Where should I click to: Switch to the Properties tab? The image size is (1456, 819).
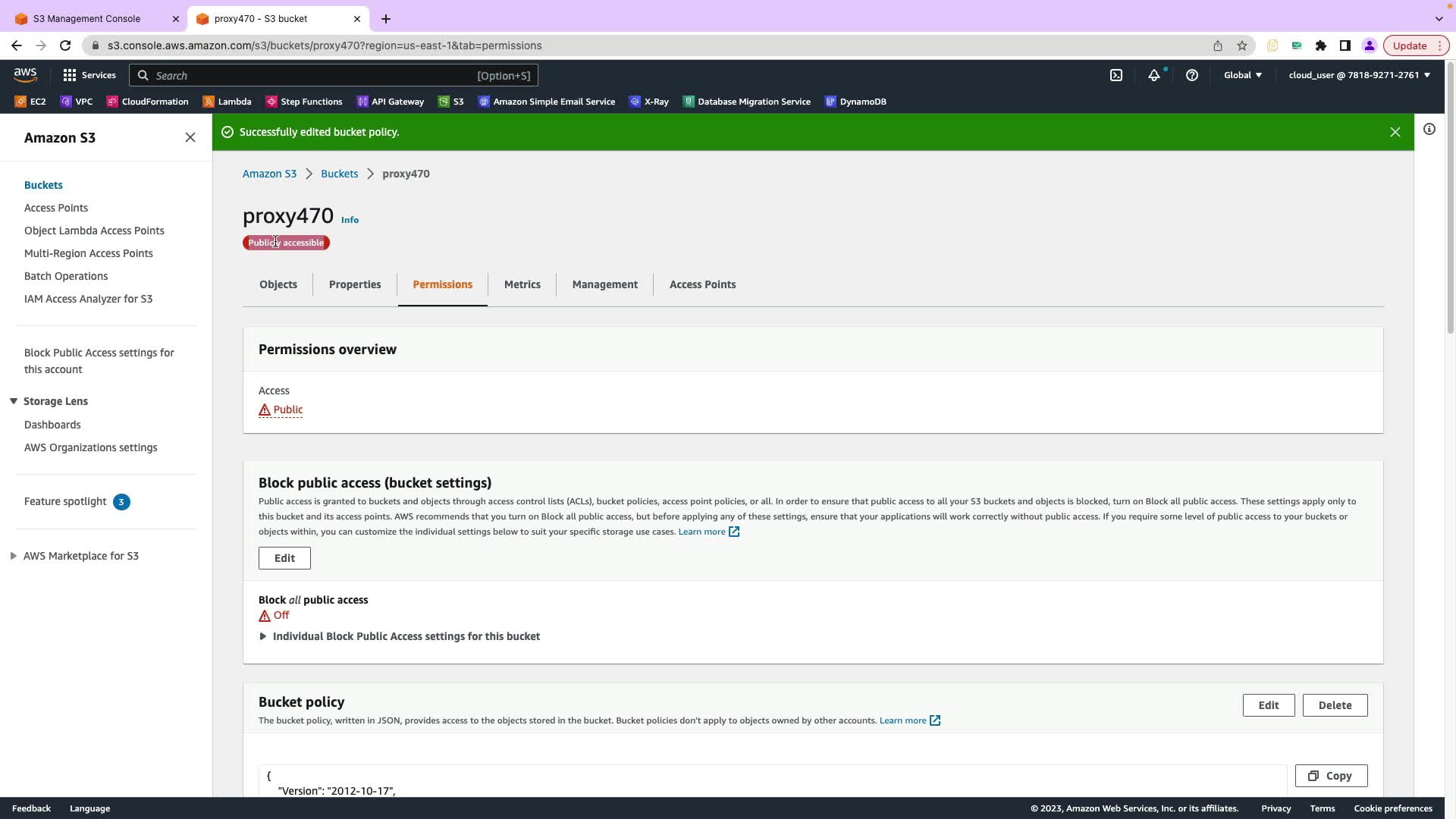[355, 284]
